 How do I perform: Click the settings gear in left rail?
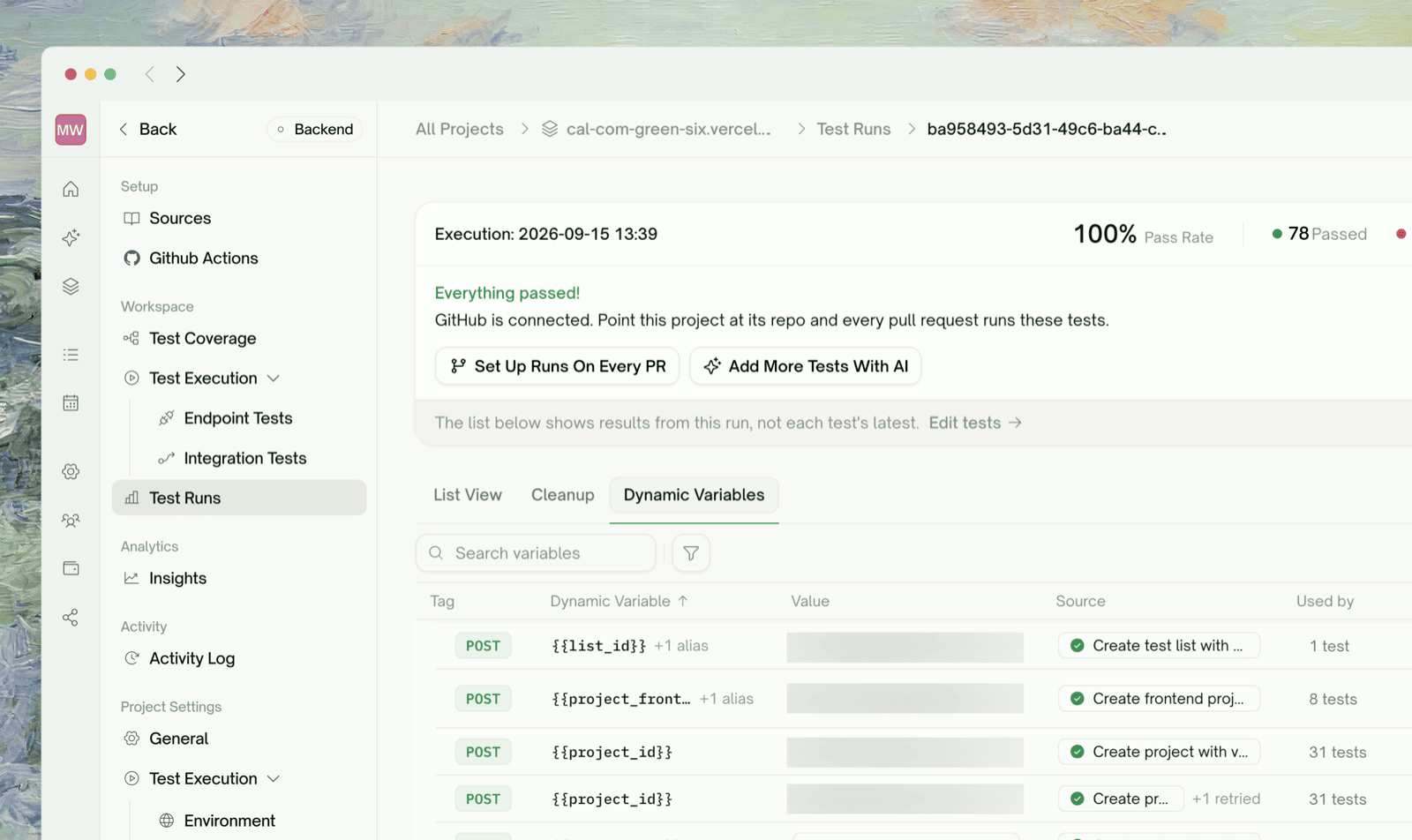(x=71, y=471)
